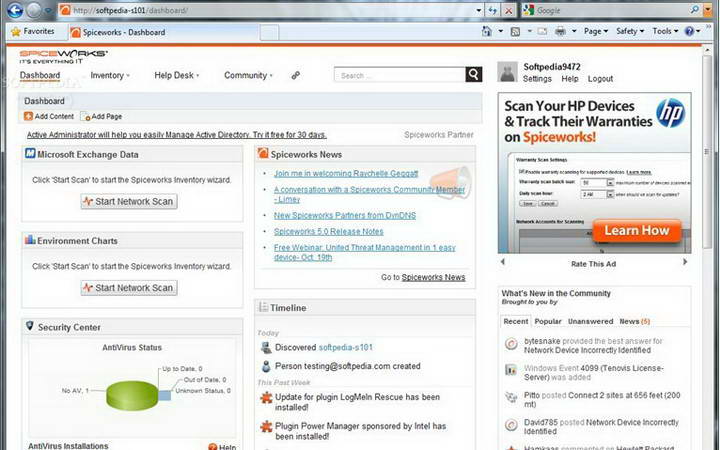The height and width of the screenshot is (450, 720).
Task: Click the browser back arrow button
Action: [x=15, y=10]
